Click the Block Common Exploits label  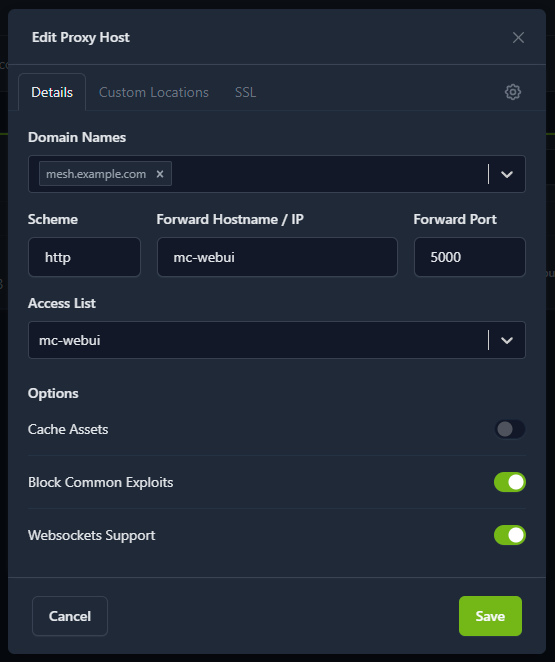[100, 482]
